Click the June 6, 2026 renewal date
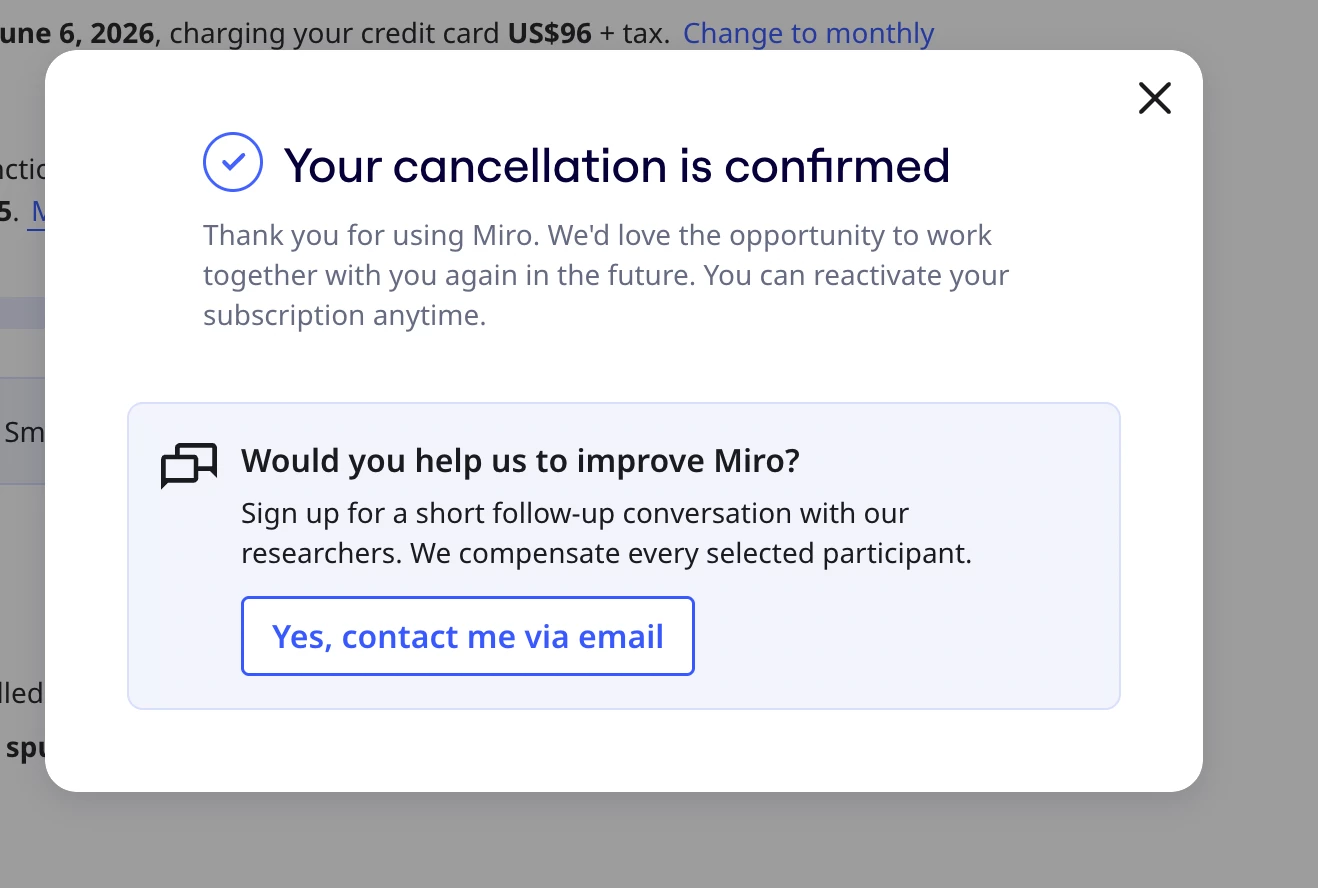 click(x=77, y=33)
